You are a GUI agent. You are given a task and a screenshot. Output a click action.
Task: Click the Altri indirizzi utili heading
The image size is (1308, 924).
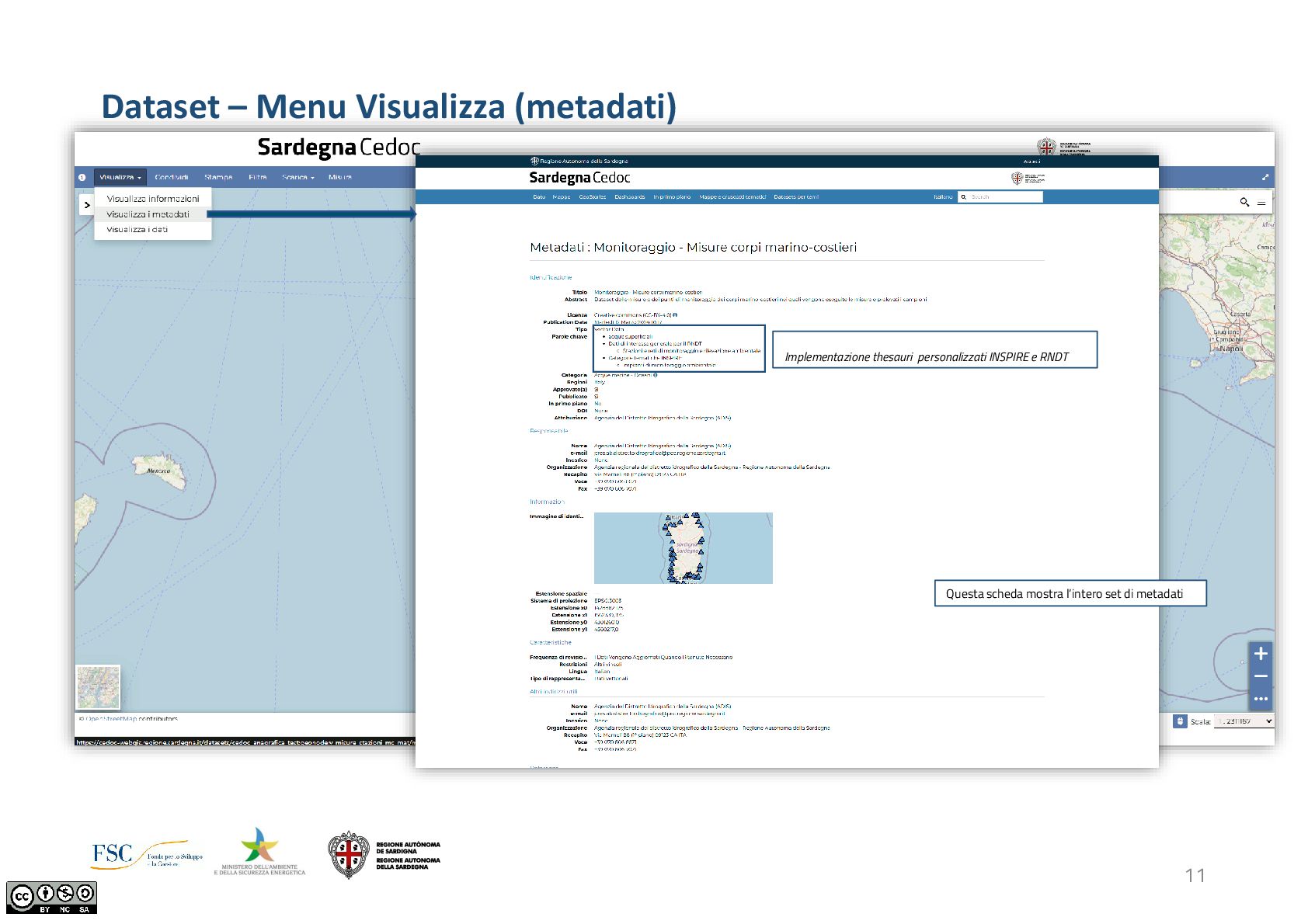point(554,691)
